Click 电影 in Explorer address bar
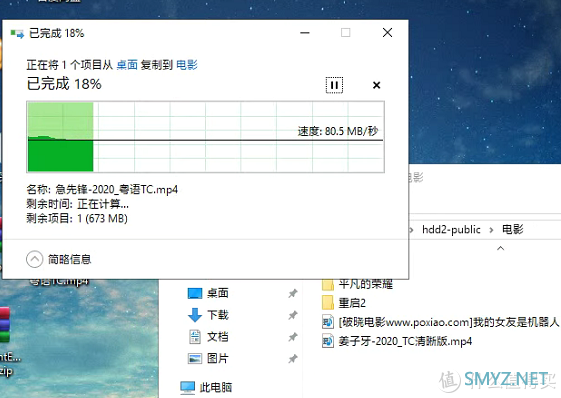Screen dimensions: 561x398 513,229
